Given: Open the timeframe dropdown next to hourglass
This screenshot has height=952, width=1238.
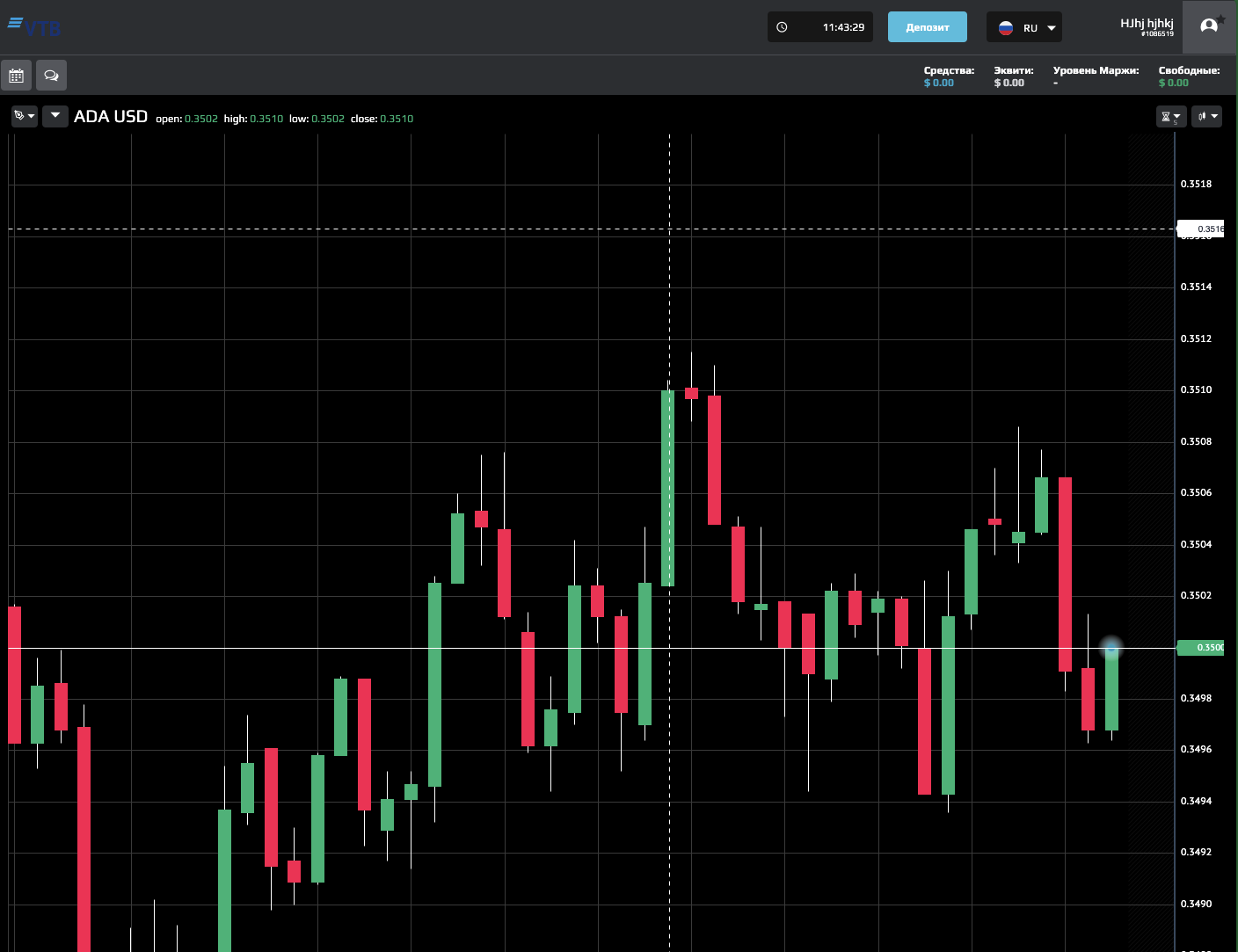Looking at the screenshot, I should 1176,117.
